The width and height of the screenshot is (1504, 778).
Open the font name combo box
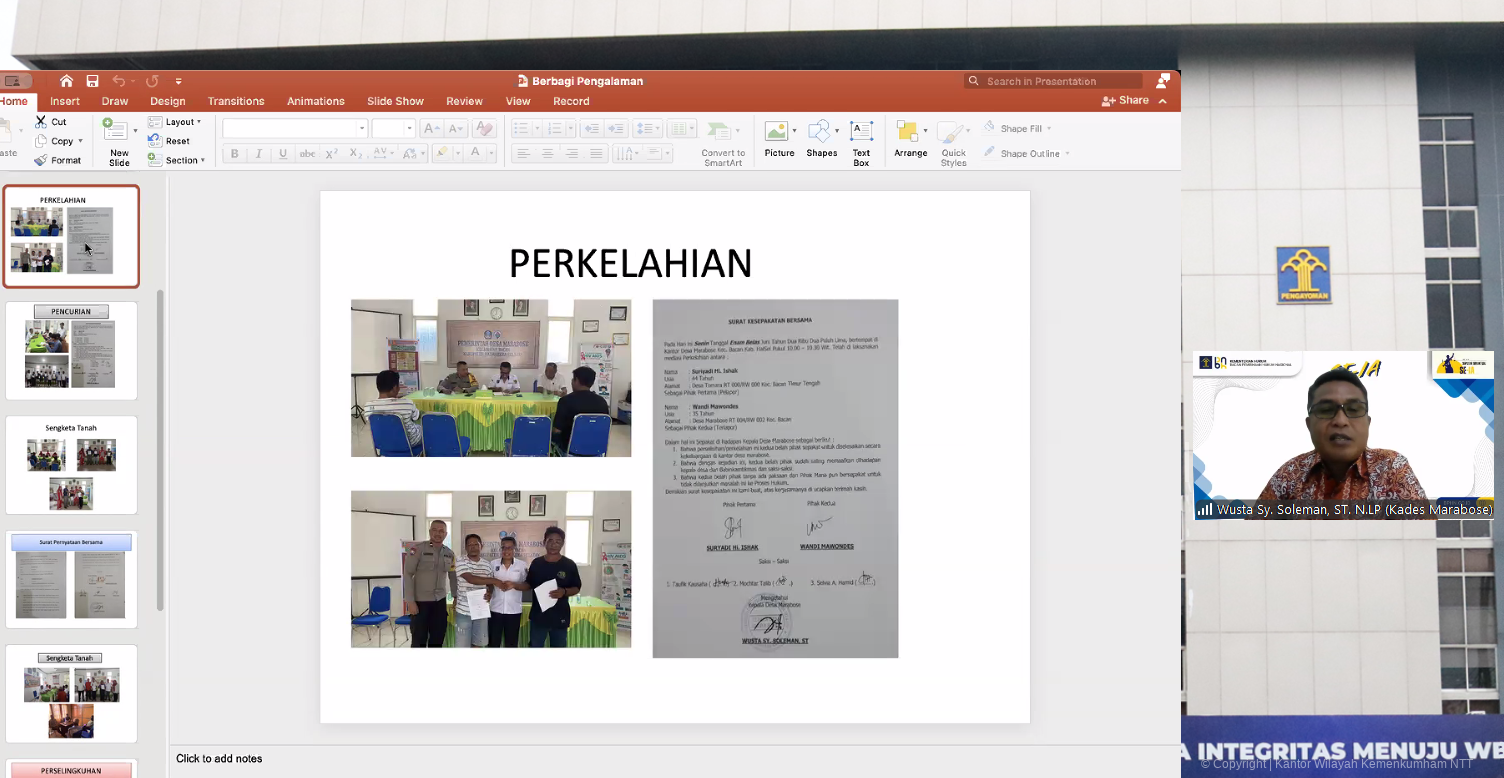295,128
